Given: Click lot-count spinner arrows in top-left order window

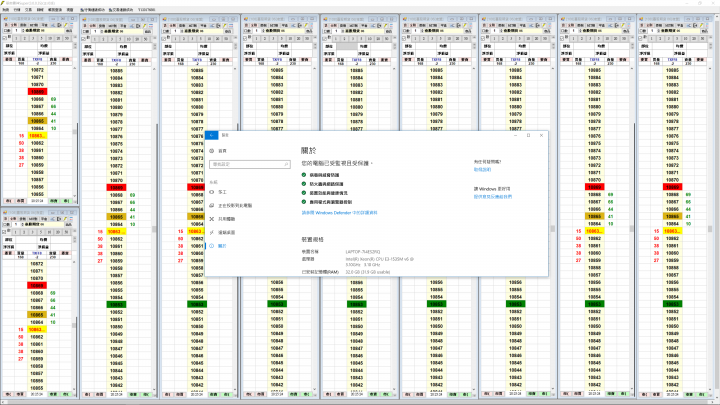Looking at the screenshot, I should (x=22, y=31).
